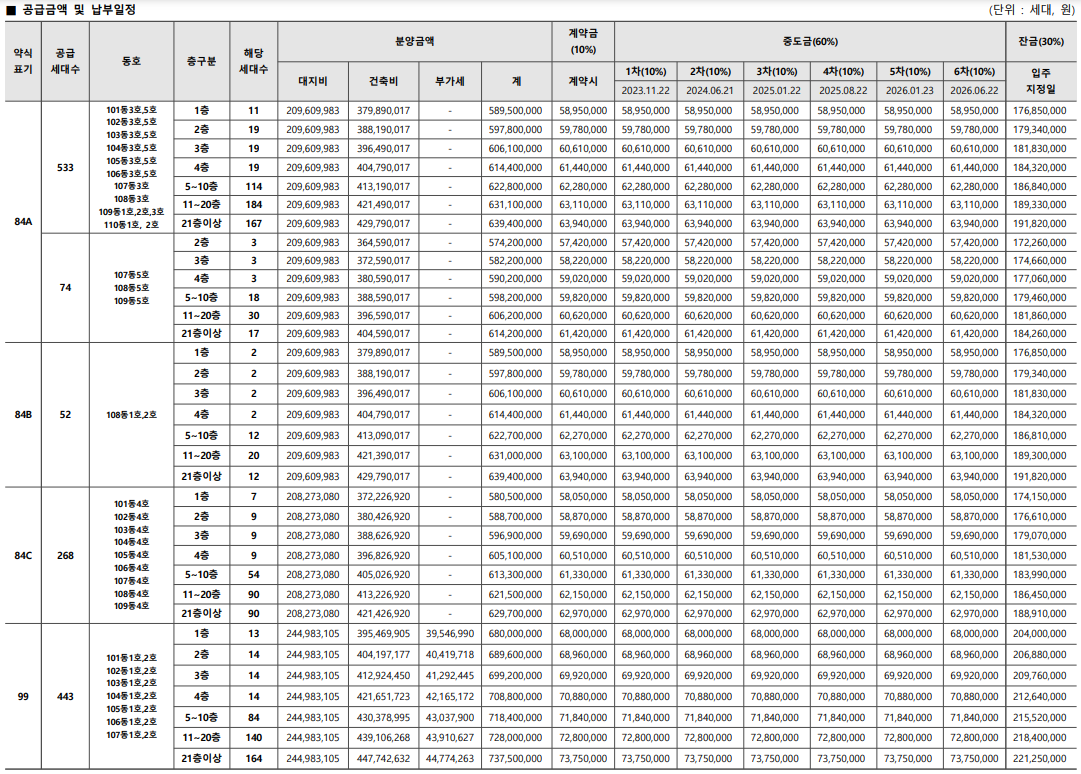The height and width of the screenshot is (774, 1081).
Task: Click household count 140
Action: (x=254, y=737)
